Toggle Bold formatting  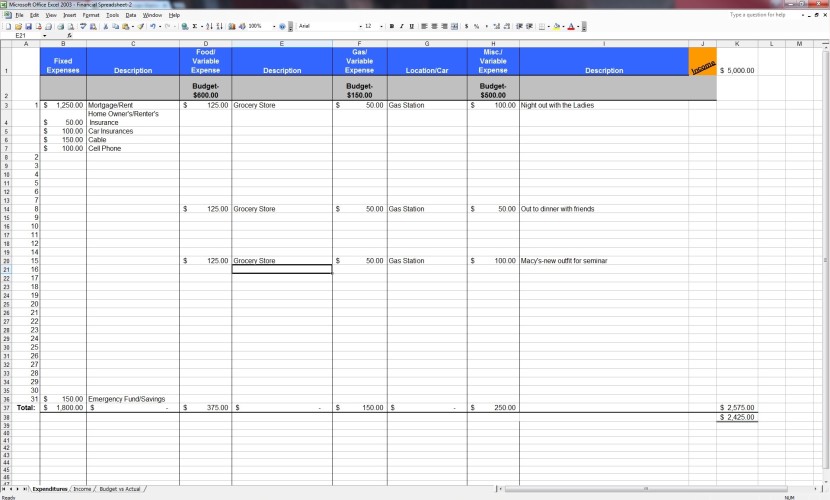392,26
